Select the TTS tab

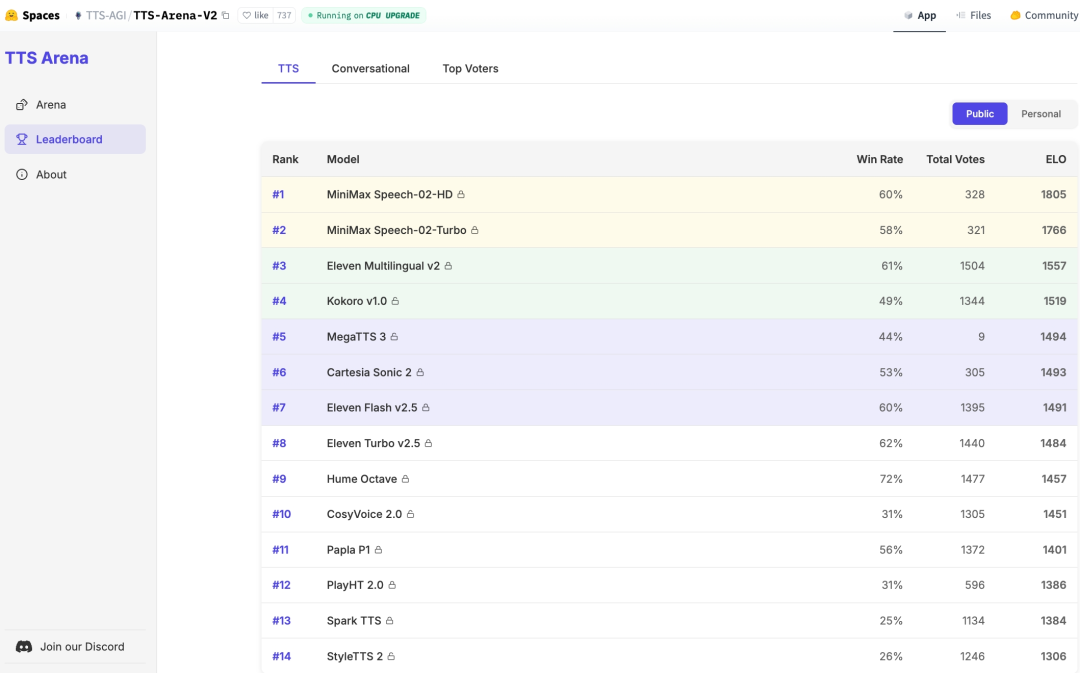point(288,68)
